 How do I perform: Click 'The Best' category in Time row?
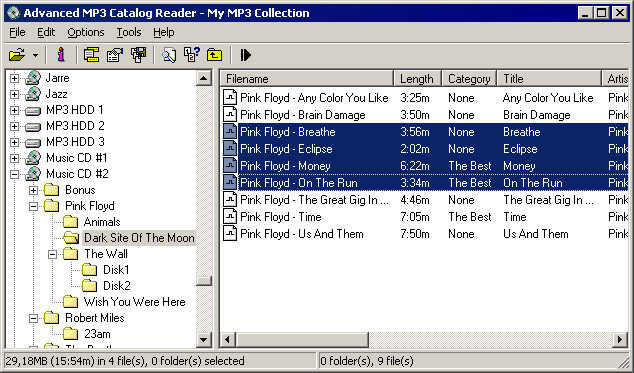(470, 217)
